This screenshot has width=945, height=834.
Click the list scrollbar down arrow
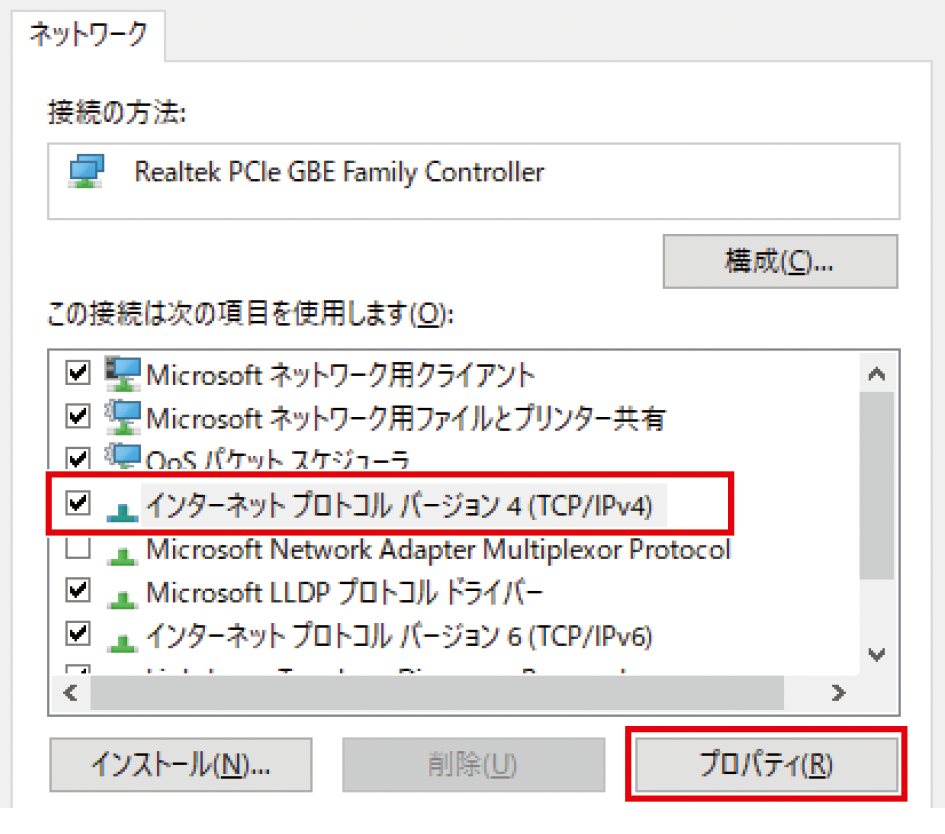tap(877, 655)
